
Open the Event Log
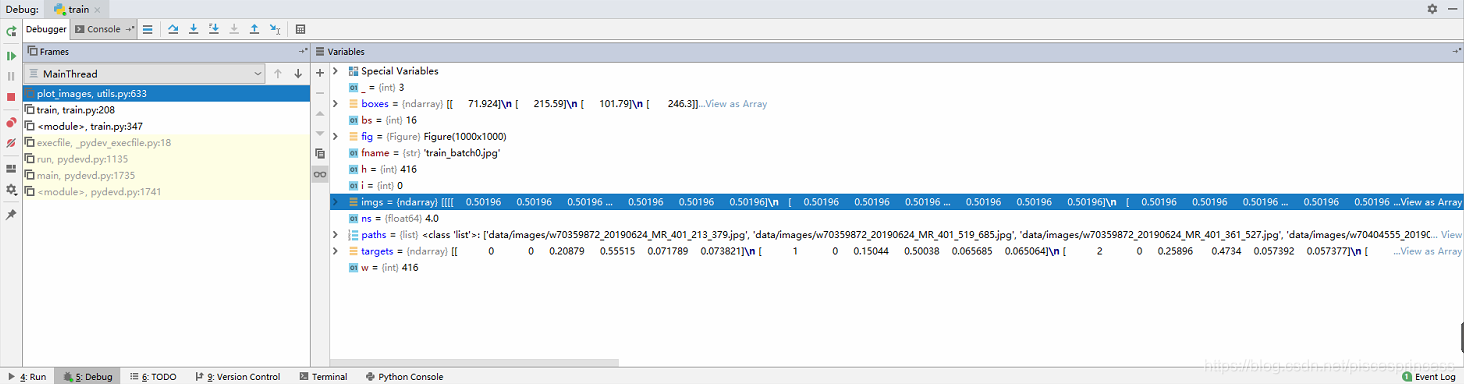pyautogui.click(x=1428, y=377)
